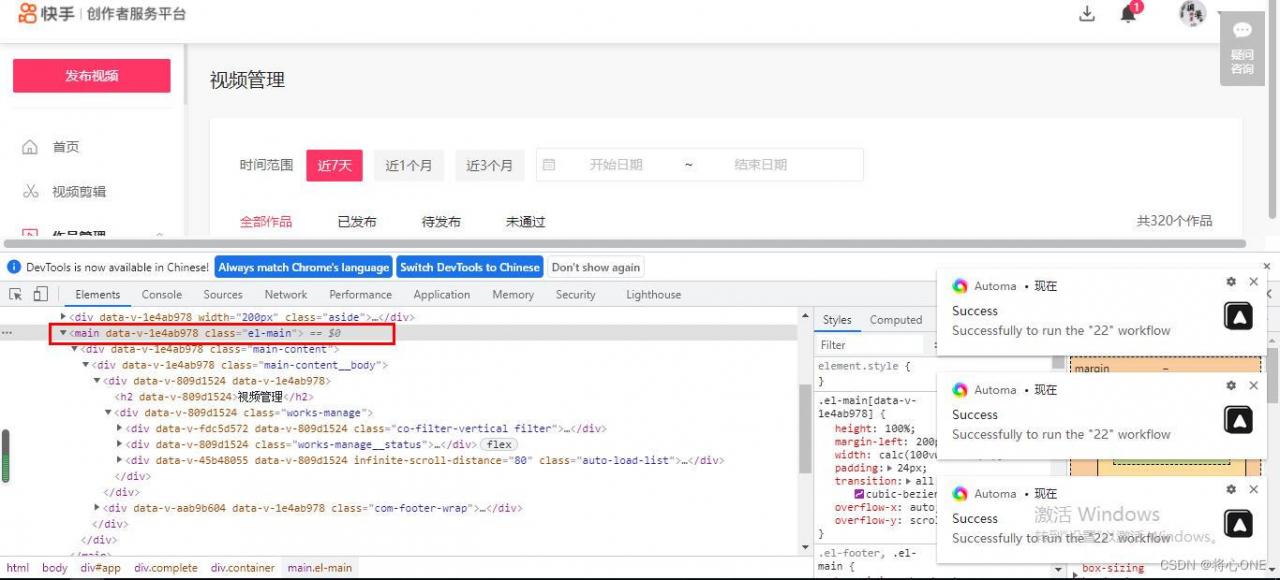
Task: Collapse the main el-main node
Action: click(x=64, y=333)
